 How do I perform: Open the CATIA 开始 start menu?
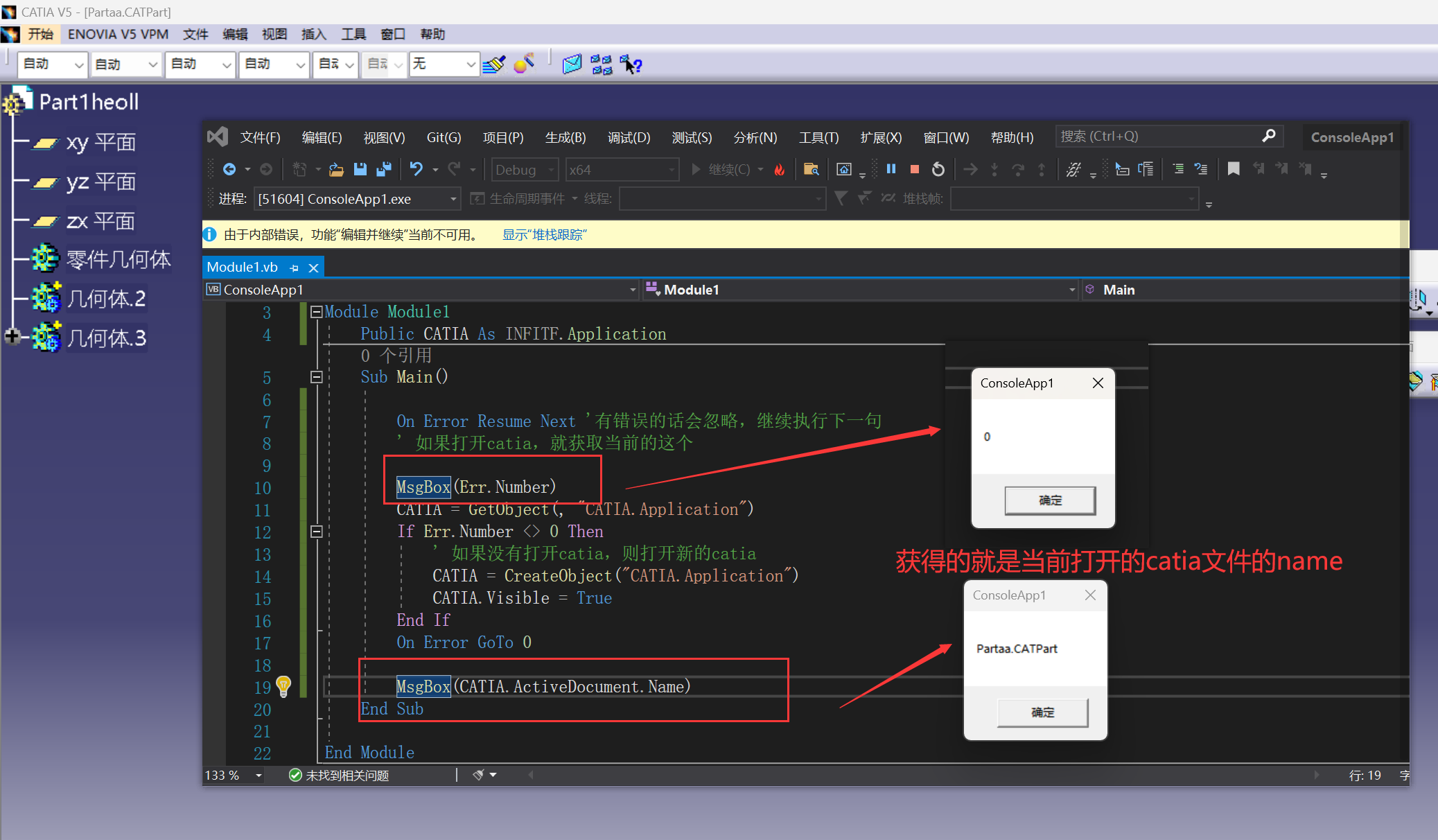pos(40,34)
